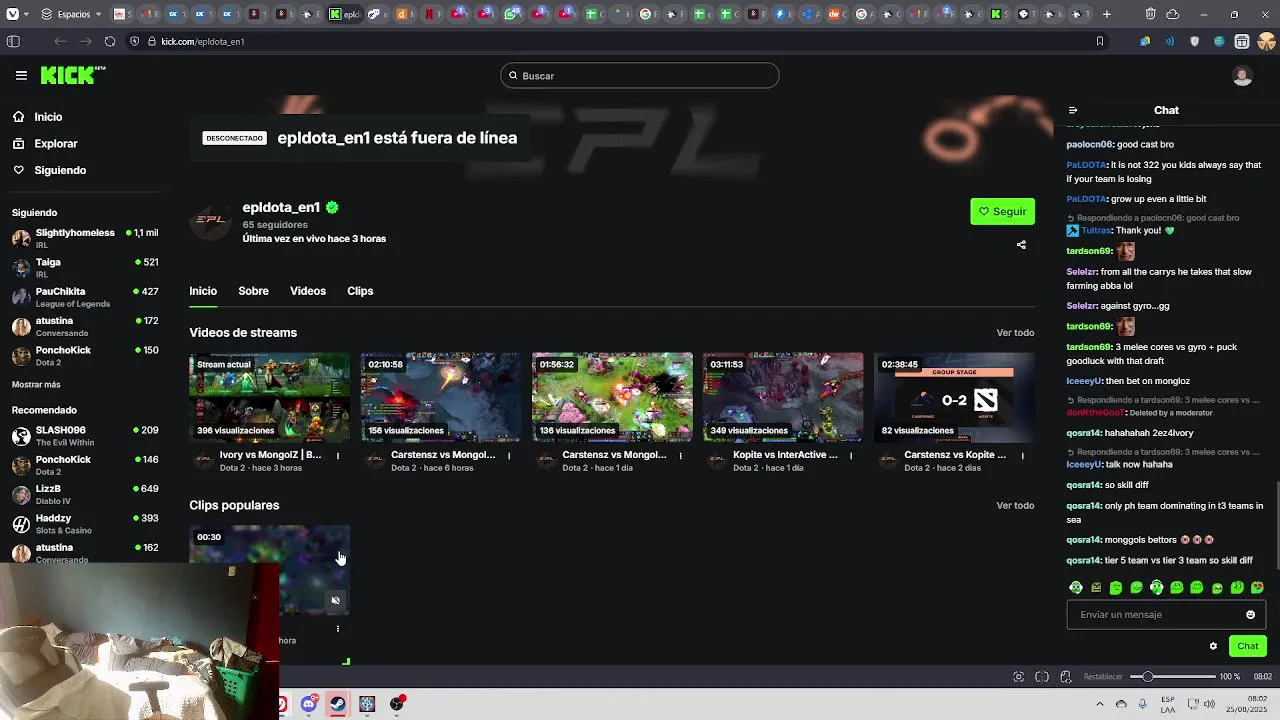Switch to the Videos tab
Viewport: 1280px width, 720px height.
pyautogui.click(x=308, y=291)
